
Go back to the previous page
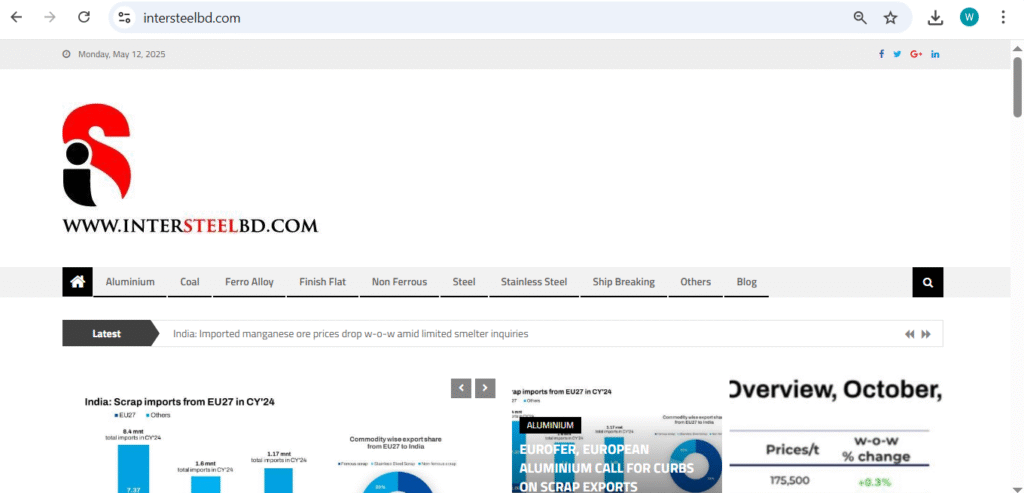(16, 18)
